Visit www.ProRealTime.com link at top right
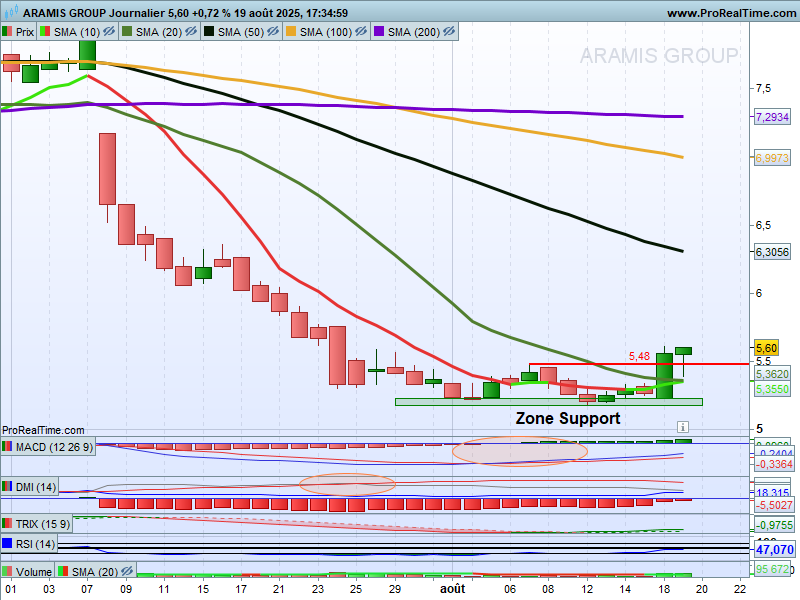The height and width of the screenshot is (600, 800). (x=731, y=13)
